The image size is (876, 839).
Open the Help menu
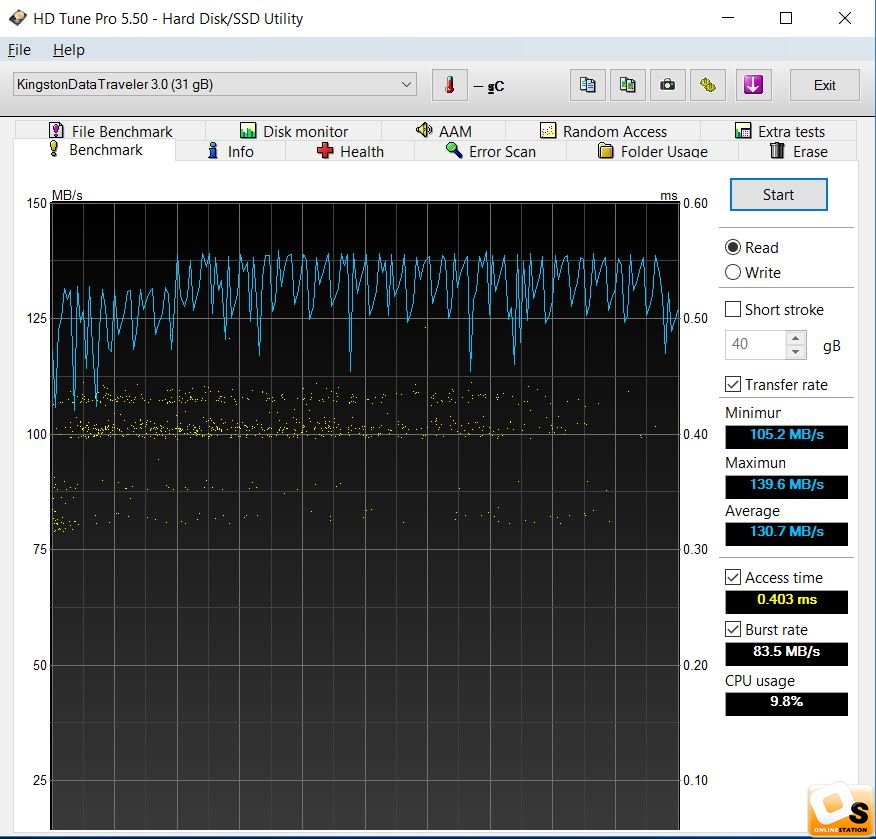[x=69, y=50]
